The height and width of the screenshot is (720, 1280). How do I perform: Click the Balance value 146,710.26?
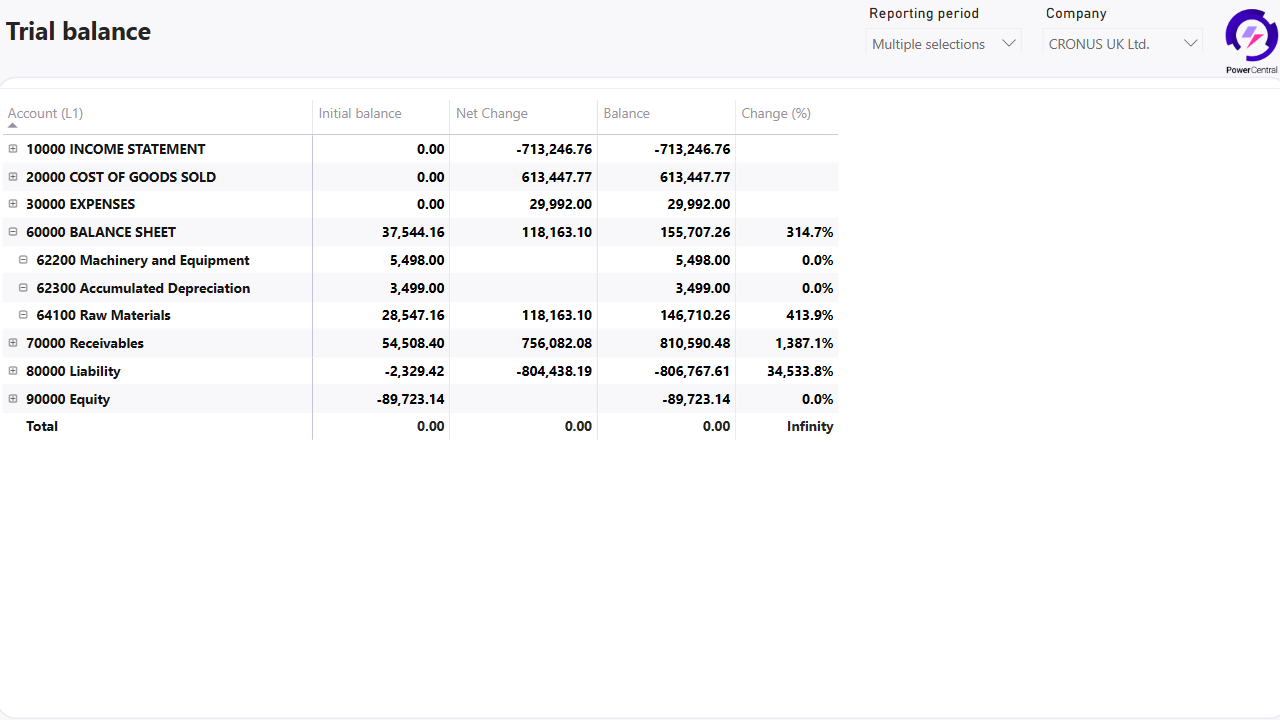[x=695, y=315]
